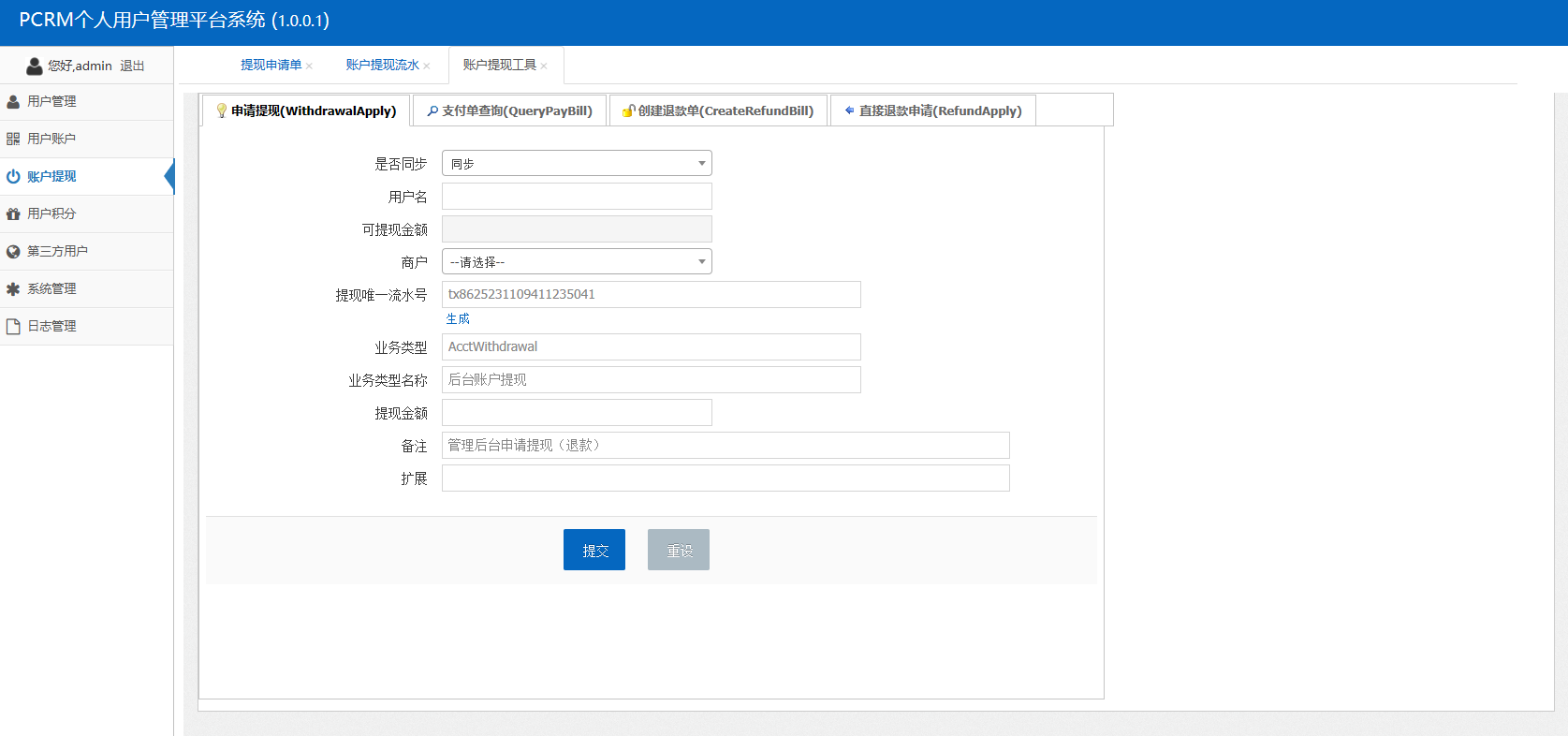Click the 日志管理 document icon in sidebar
The height and width of the screenshot is (736, 1568).
click(x=13, y=326)
